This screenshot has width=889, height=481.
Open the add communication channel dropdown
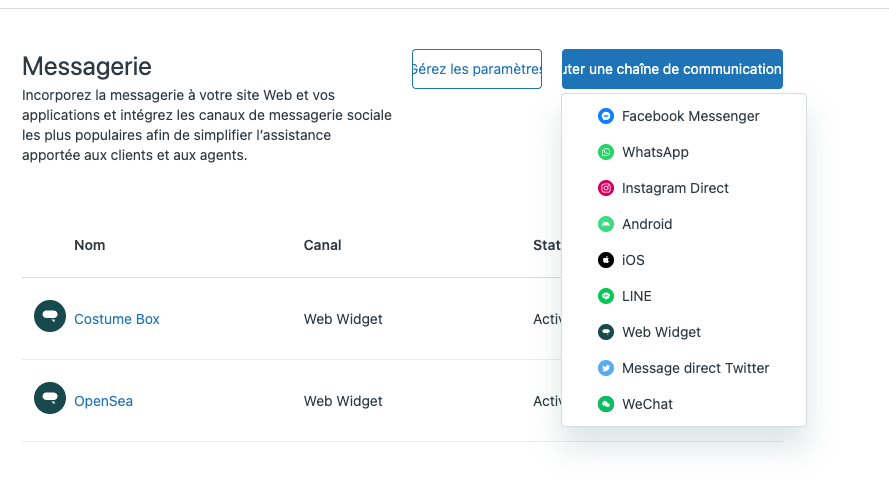click(672, 69)
